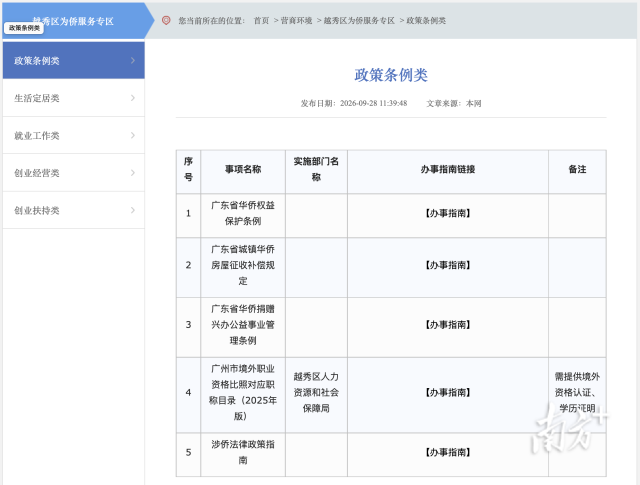Select 涉侨法律政策指南 item name
Image resolution: width=640 pixels, height=485 pixels.
click(243, 452)
